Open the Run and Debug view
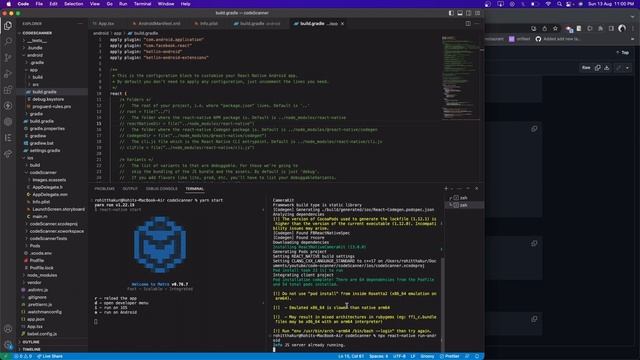 click(8, 74)
